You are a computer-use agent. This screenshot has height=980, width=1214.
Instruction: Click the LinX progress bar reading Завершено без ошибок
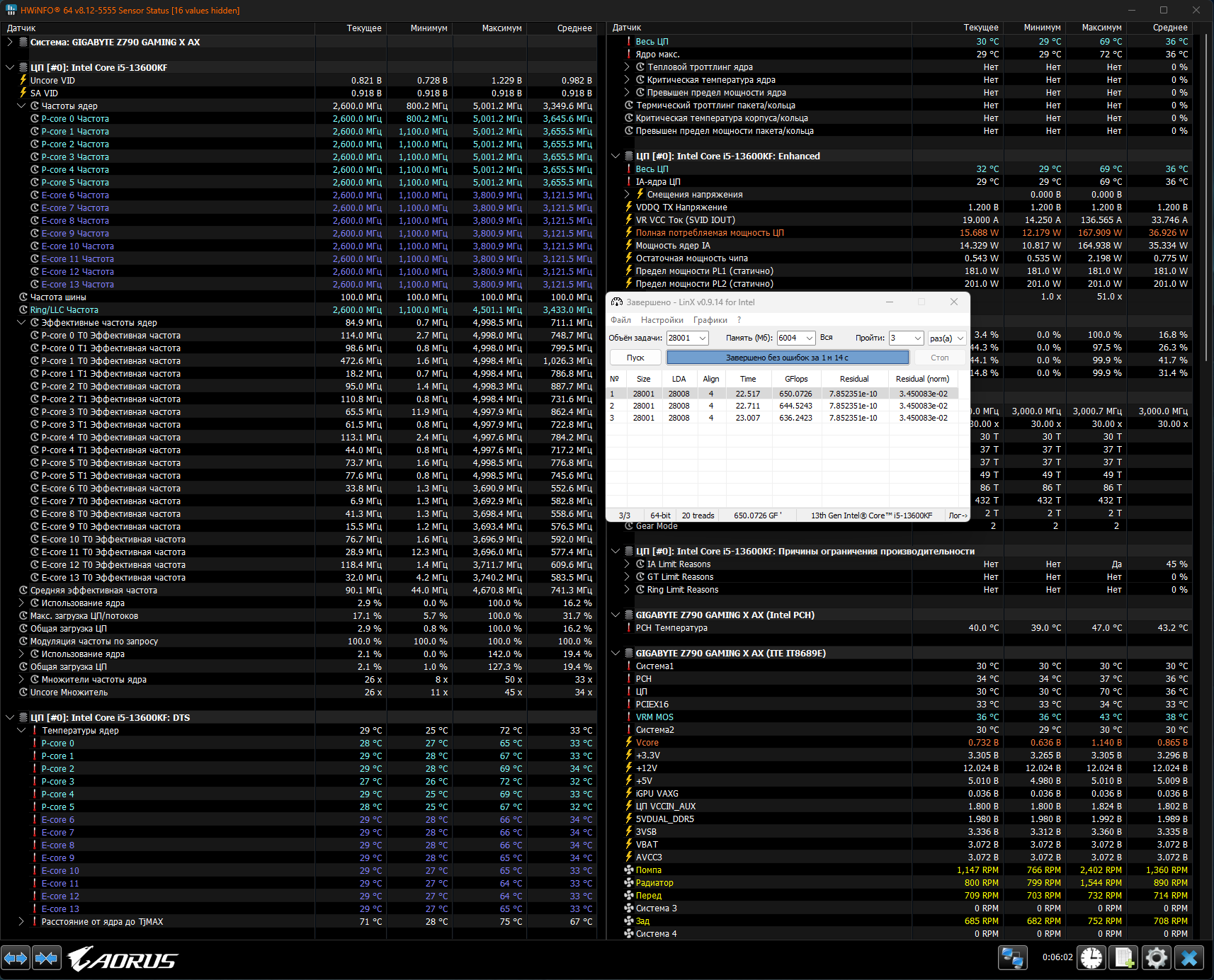coord(788,358)
